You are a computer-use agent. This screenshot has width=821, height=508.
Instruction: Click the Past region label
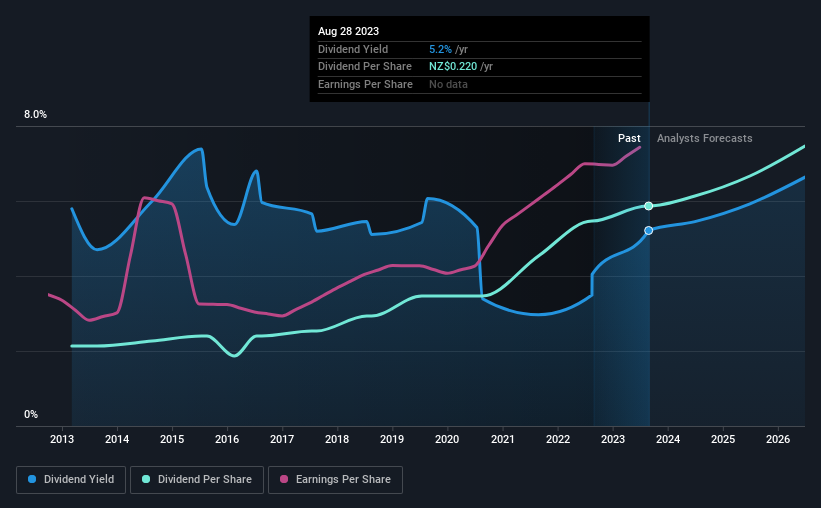(x=629, y=138)
